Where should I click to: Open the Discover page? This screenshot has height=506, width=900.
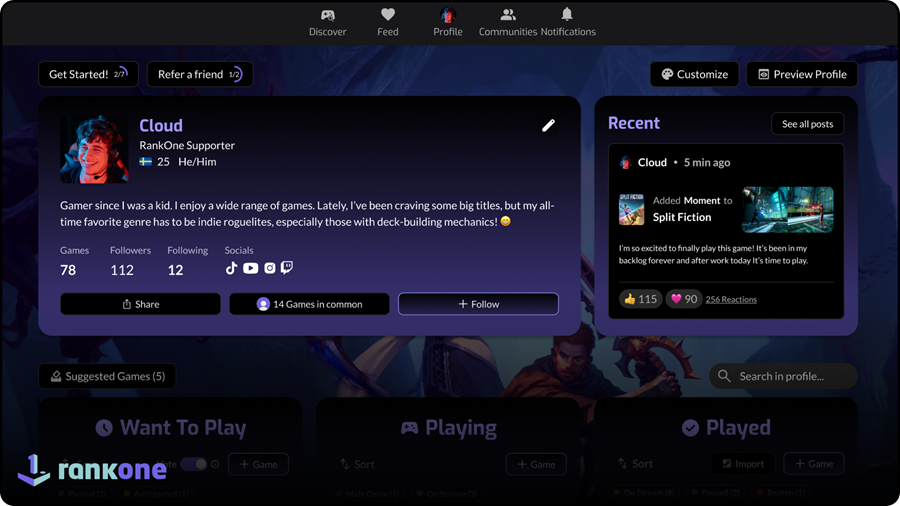[327, 22]
